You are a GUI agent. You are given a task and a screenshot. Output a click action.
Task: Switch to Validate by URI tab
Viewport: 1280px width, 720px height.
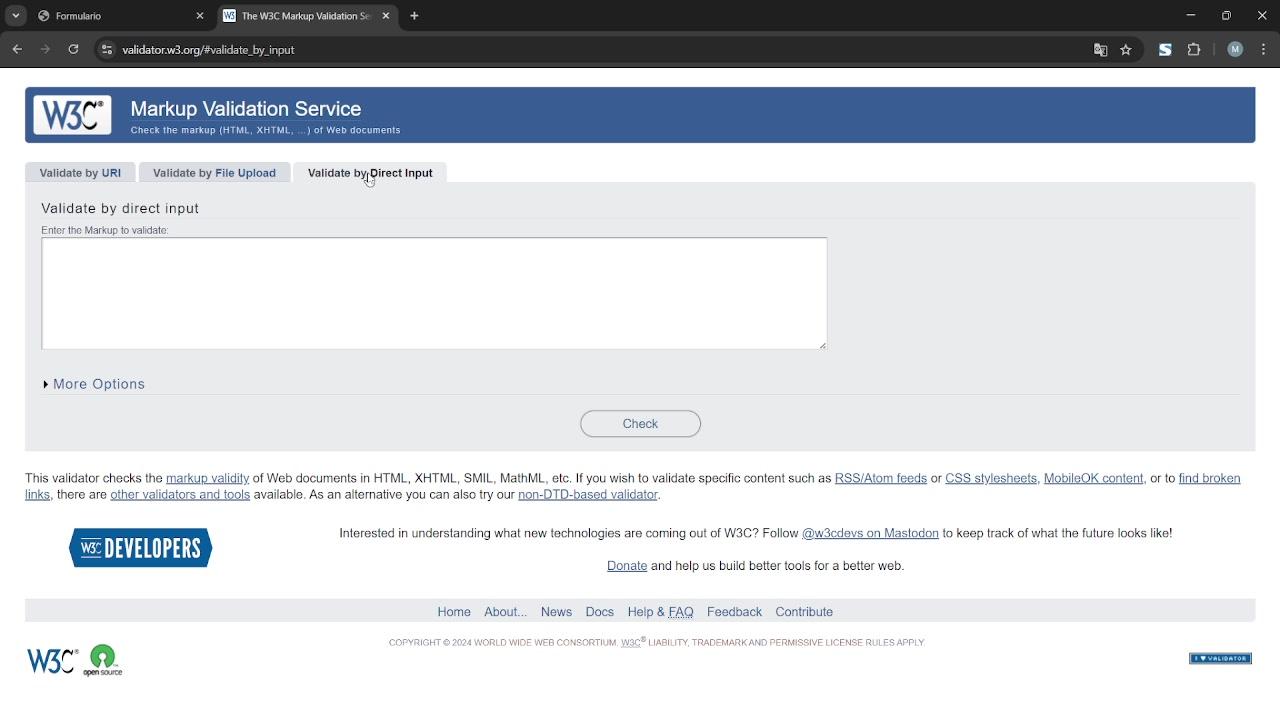click(x=80, y=173)
